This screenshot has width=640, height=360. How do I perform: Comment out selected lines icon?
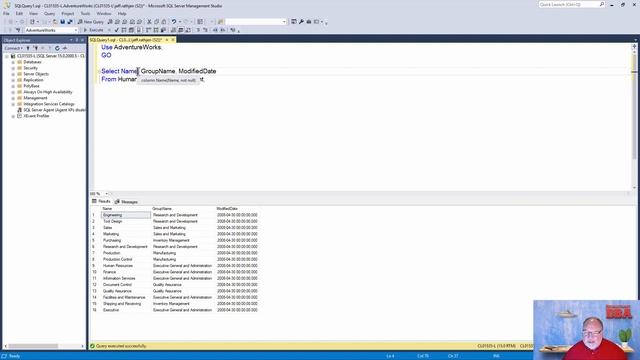pos(198,30)
